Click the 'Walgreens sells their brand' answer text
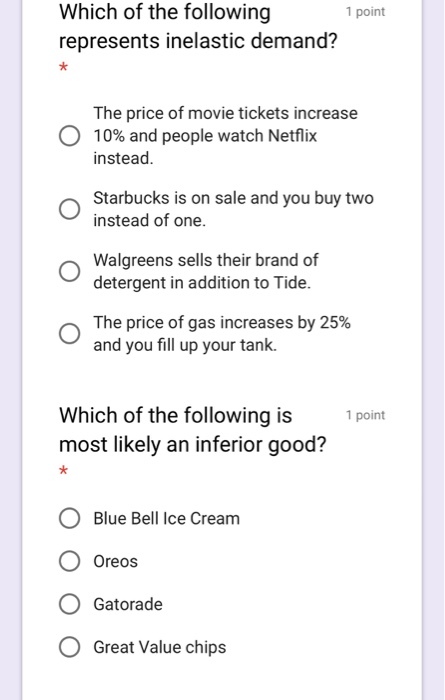Image resolution: width=445 pixels, height=700 pixels. pos(206,271)
